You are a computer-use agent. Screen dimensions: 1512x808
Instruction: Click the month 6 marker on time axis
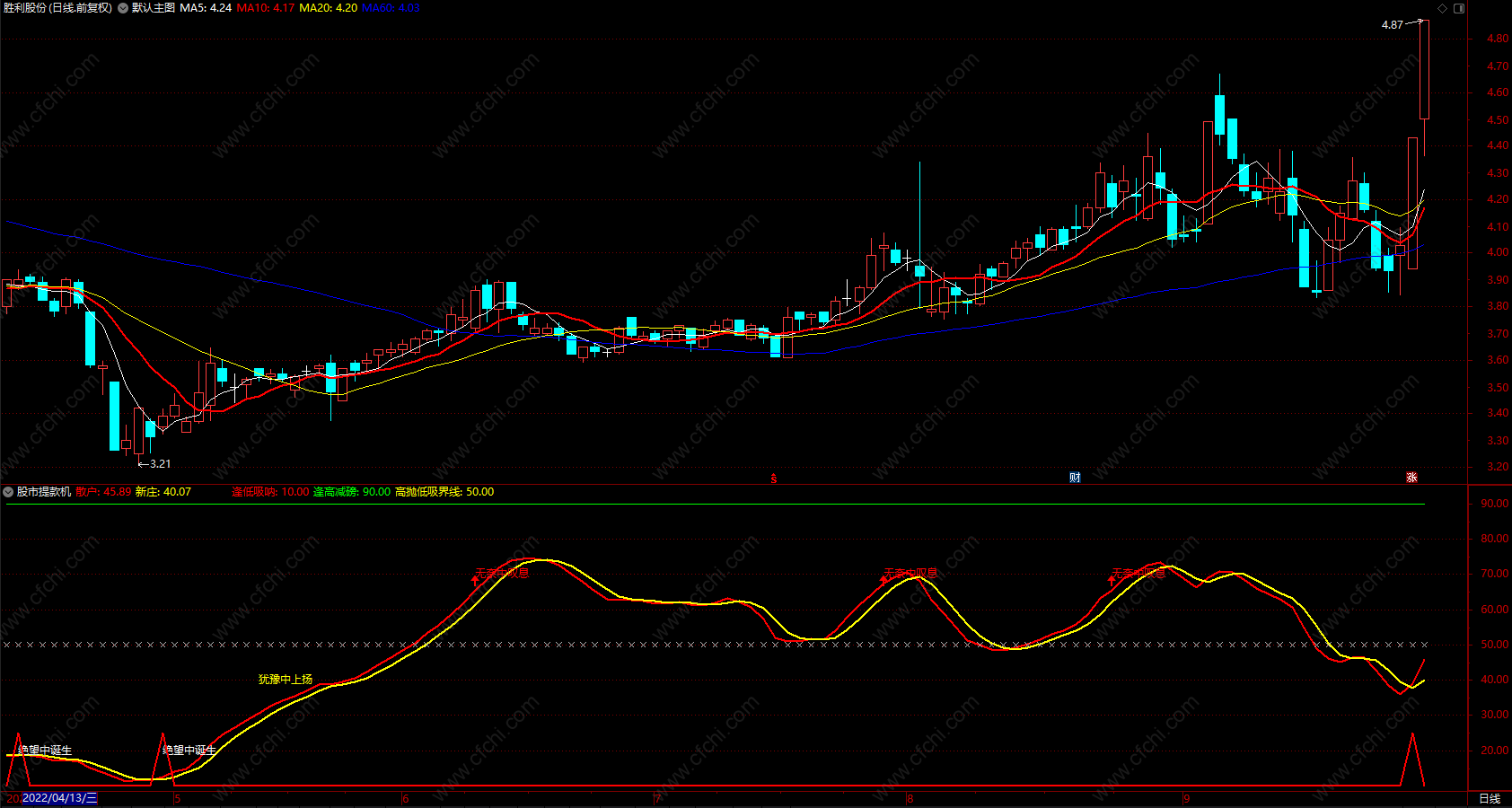point(406,799)
